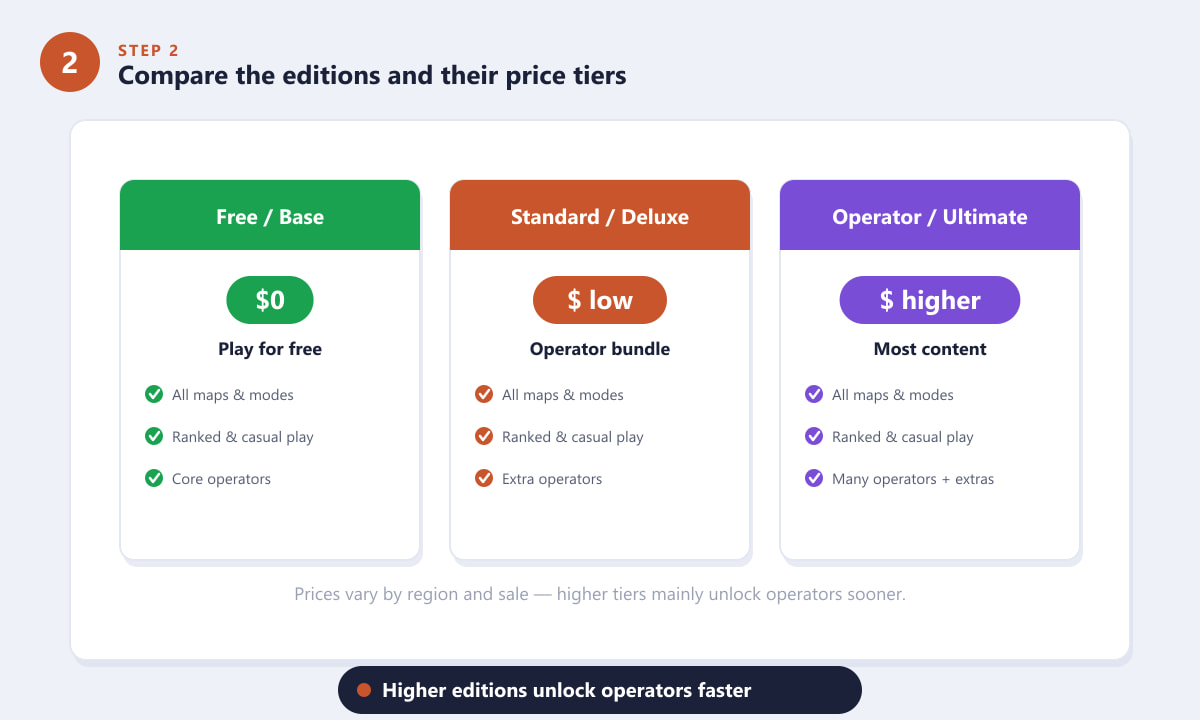The image size is (1200, 720).
Task: Click purple checkmark next to All maps & modes
Action: (x=814, y=394)
